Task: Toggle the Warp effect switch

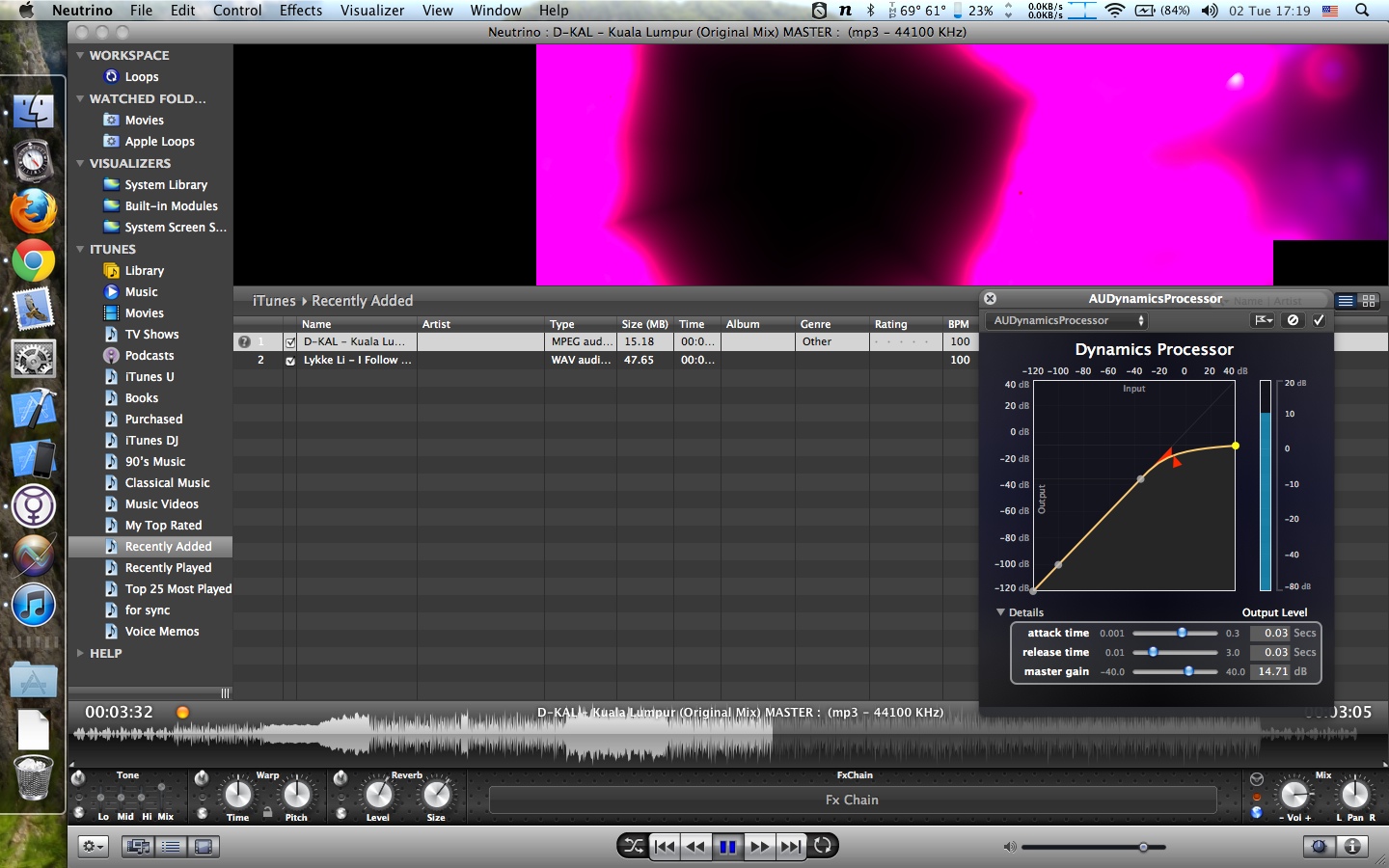Action: tap(202, 777)
